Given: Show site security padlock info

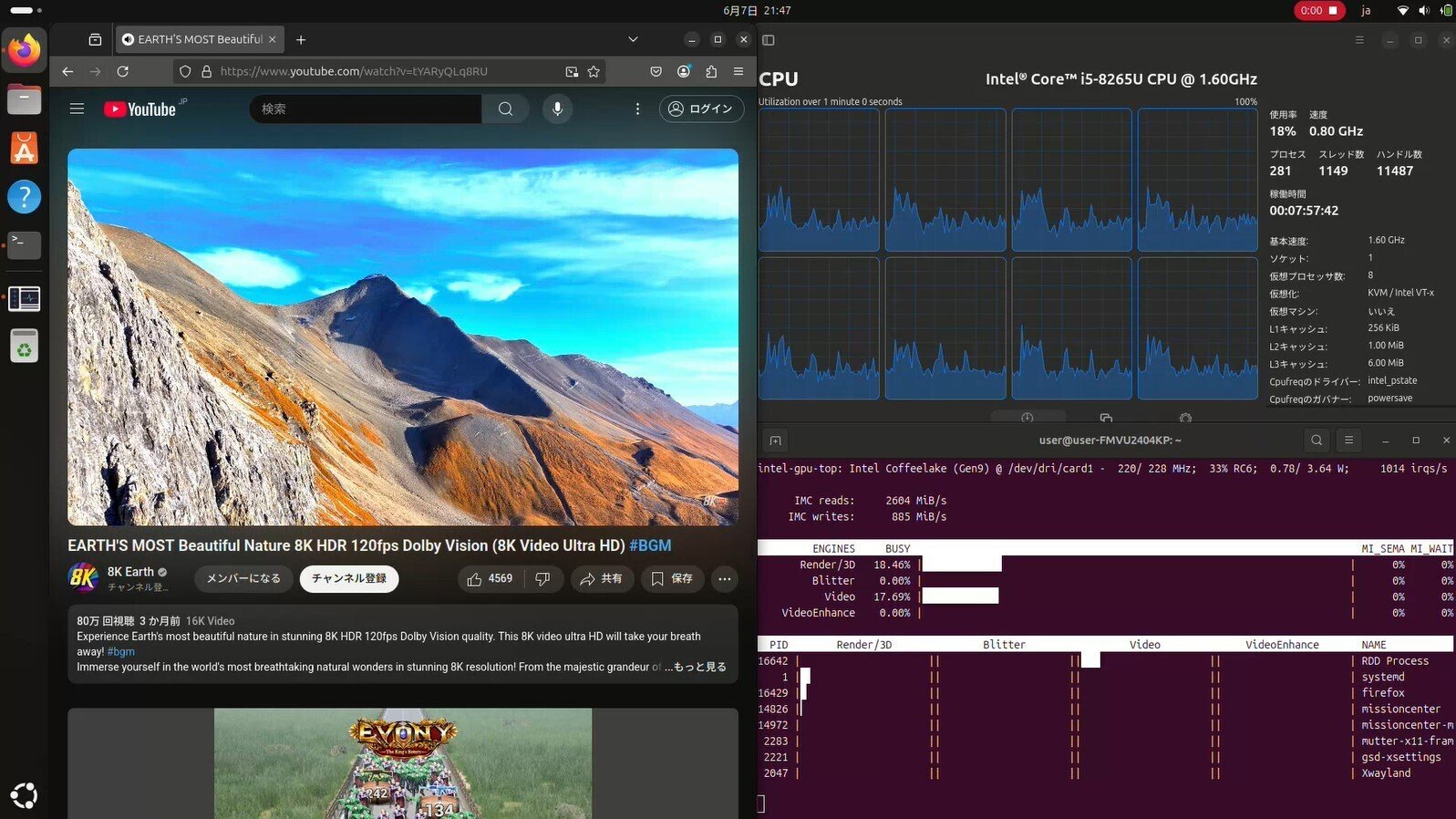Looking at the screenshot, I should tap(206, 71).
